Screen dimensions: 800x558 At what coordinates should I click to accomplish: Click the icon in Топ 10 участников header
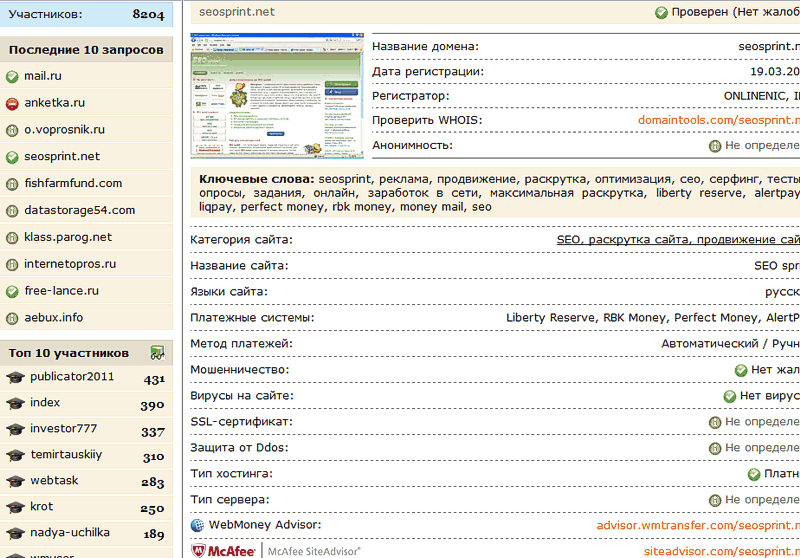(x=157, y=353)
